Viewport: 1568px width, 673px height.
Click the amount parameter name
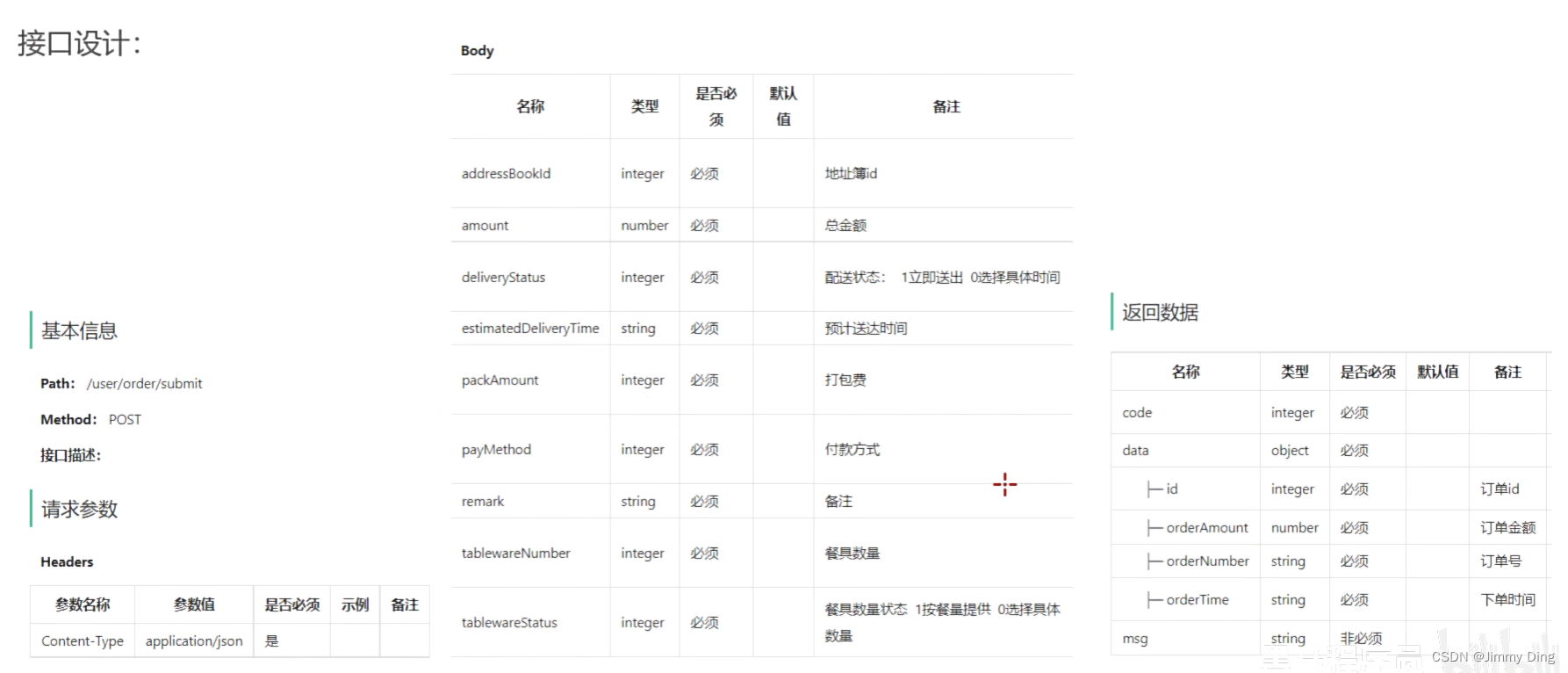click(485, 225)
